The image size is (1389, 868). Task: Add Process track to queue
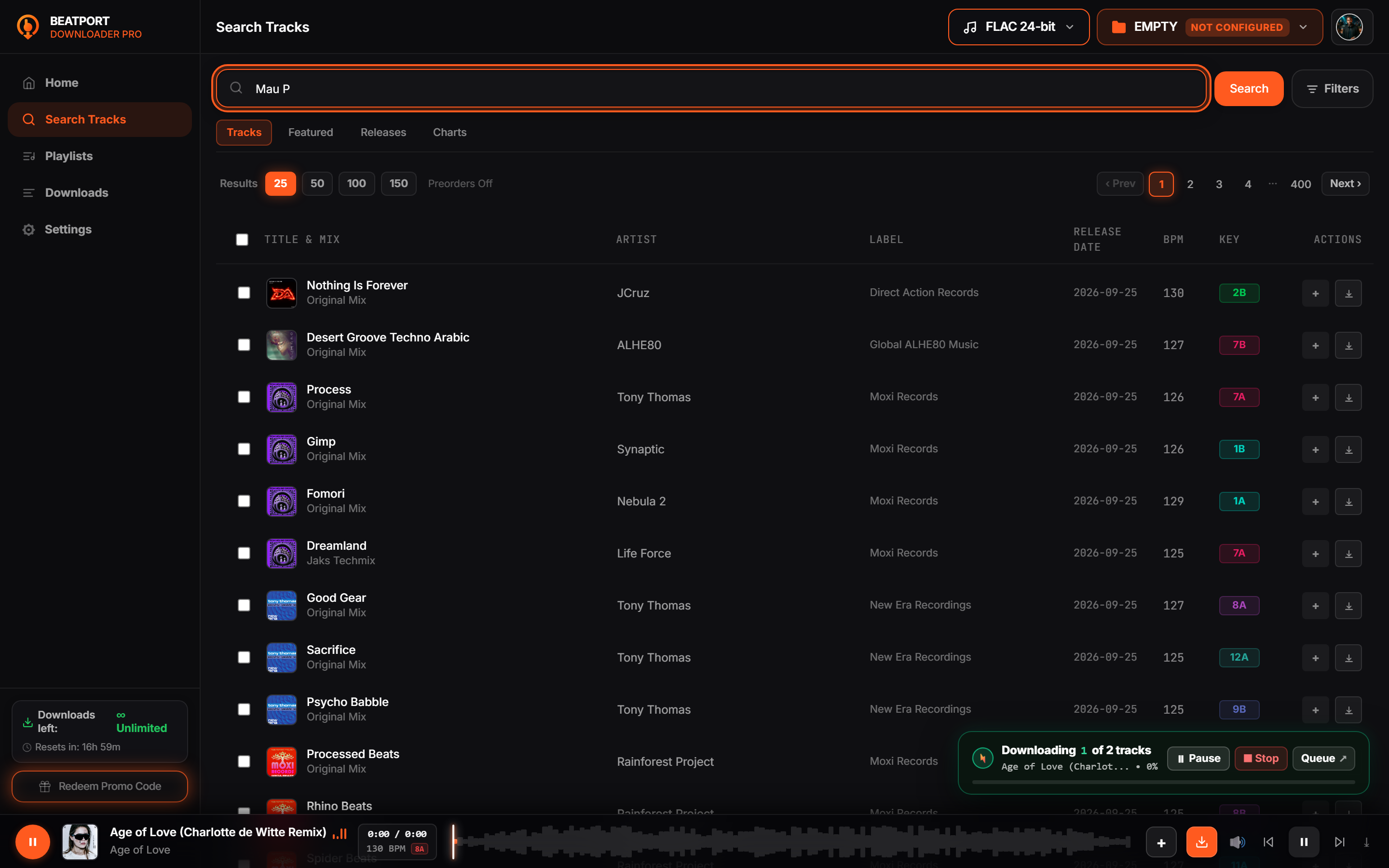(x=1315, y=397)
